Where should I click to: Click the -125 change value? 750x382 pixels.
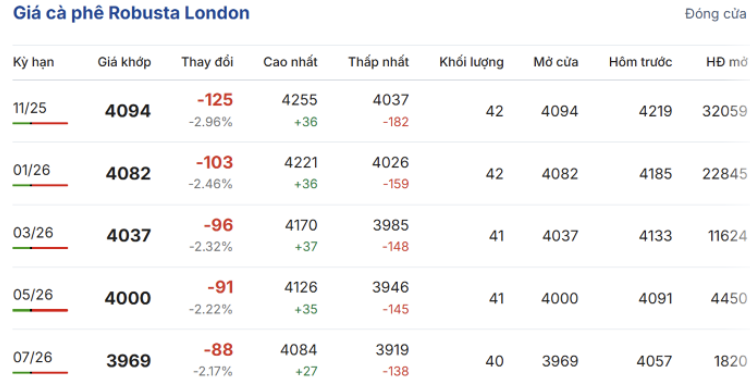coord(215,100)
